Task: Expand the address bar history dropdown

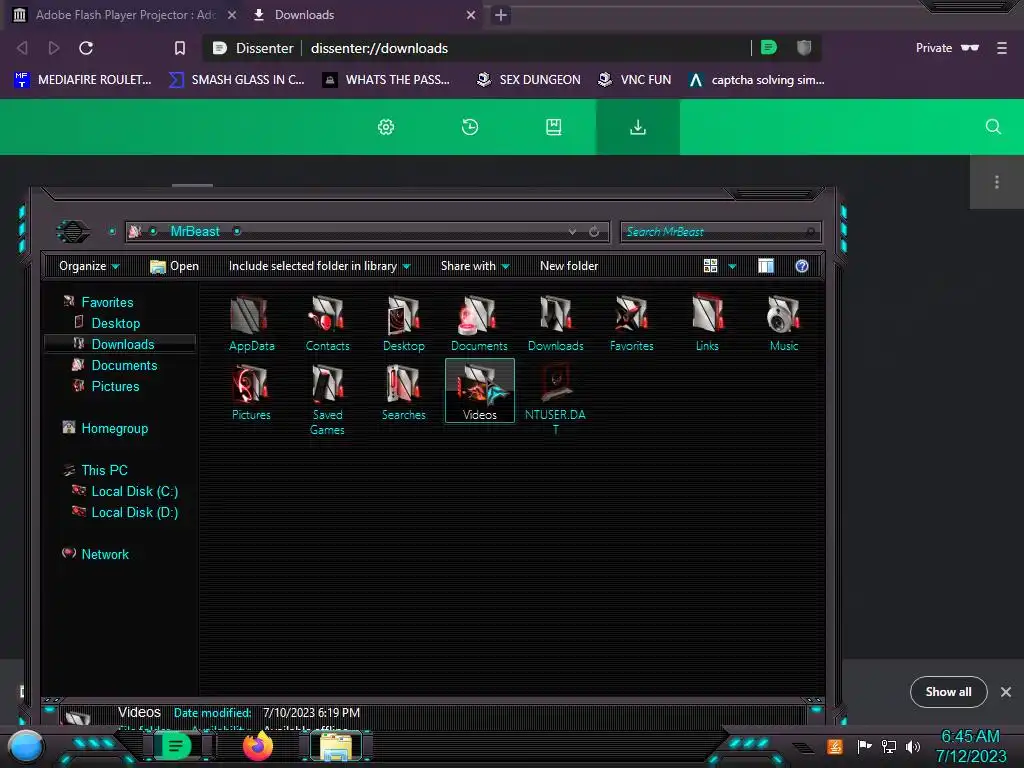Action: pyautogui.click(x=572, y=232)
